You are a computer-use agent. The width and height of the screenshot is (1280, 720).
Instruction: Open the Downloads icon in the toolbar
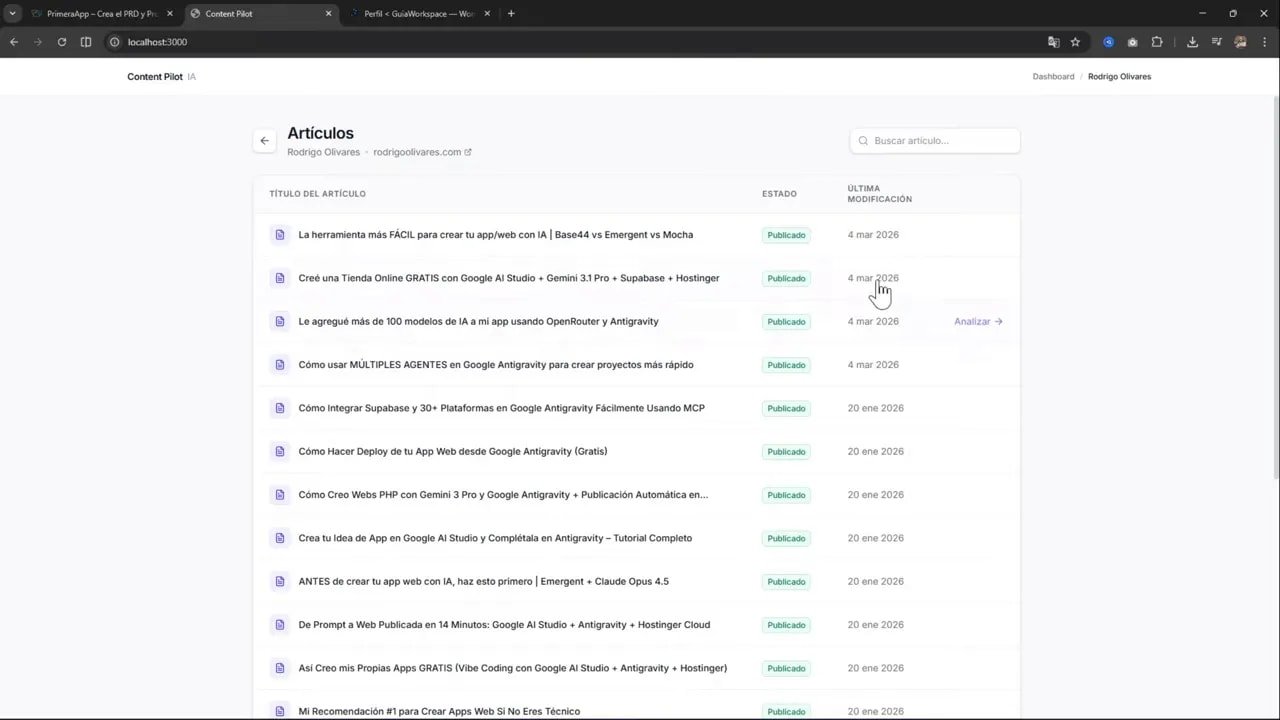[x=1193, y=42]
